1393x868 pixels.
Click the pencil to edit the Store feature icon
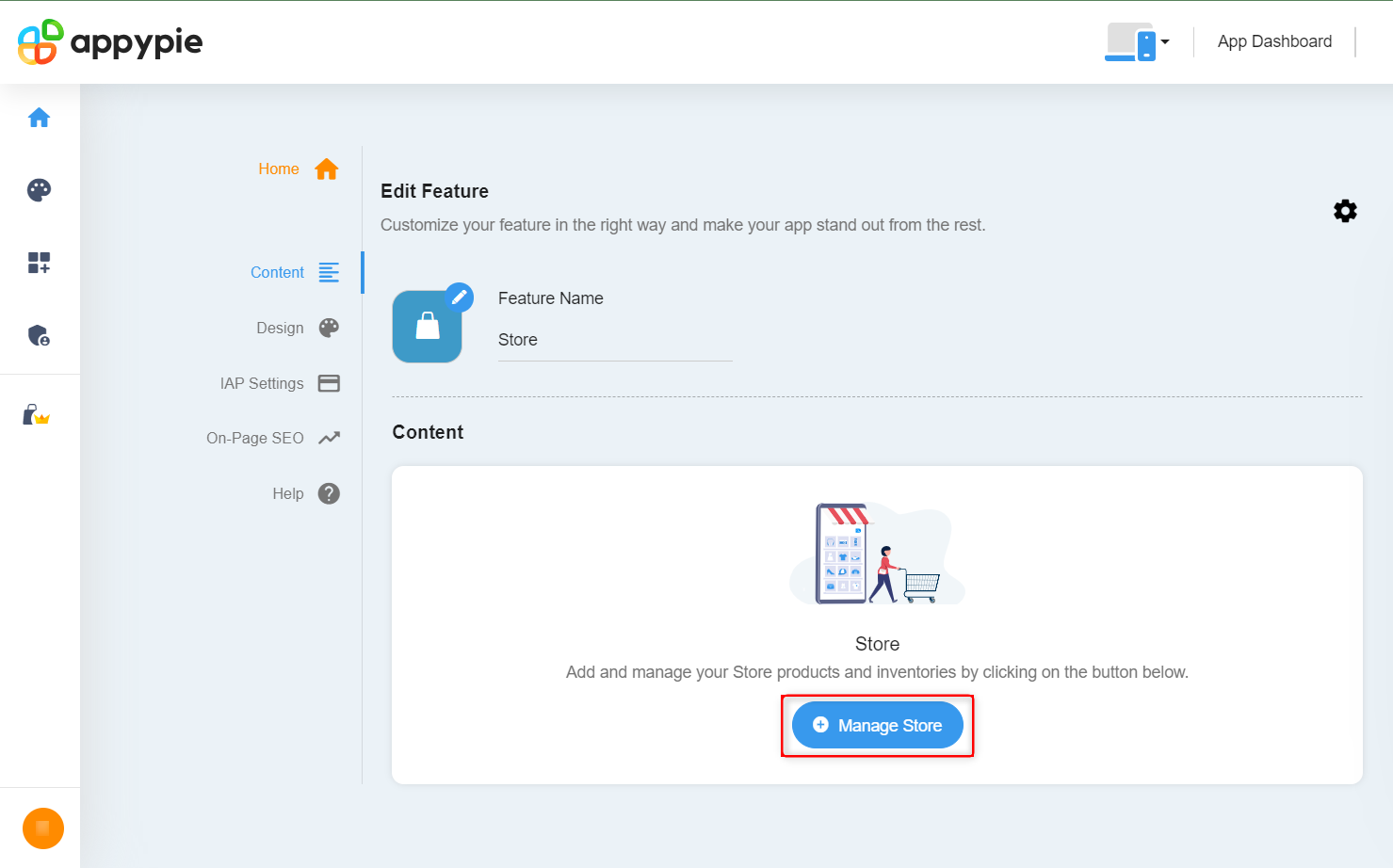pyautogui.click(x=460, y=296)
